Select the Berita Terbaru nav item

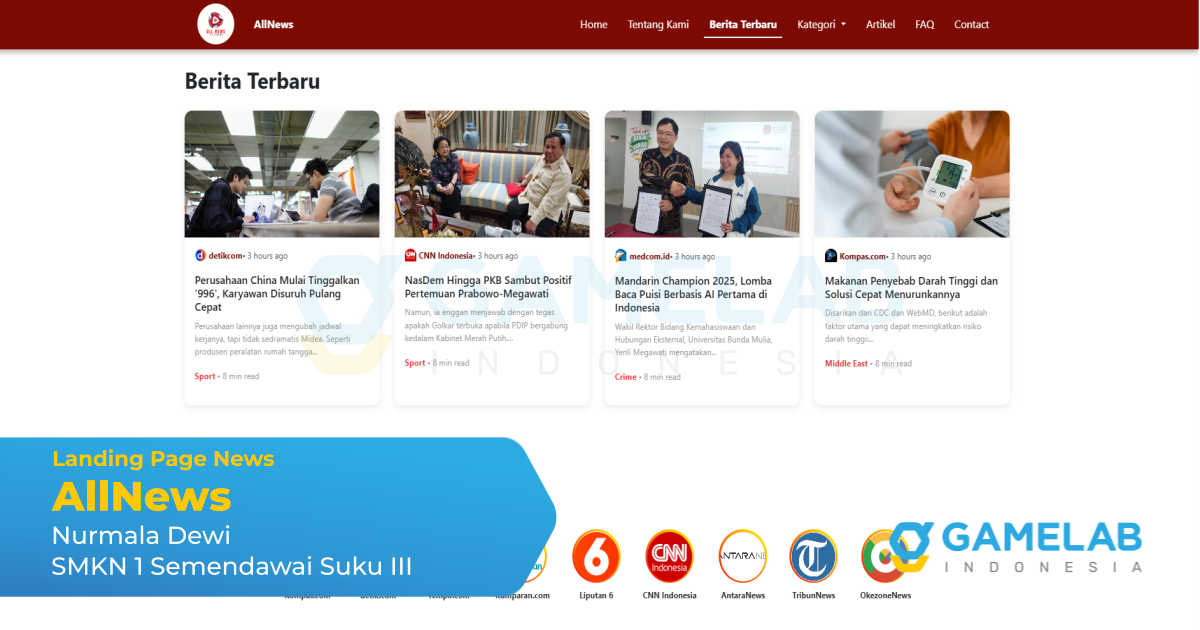coord(743,24)
